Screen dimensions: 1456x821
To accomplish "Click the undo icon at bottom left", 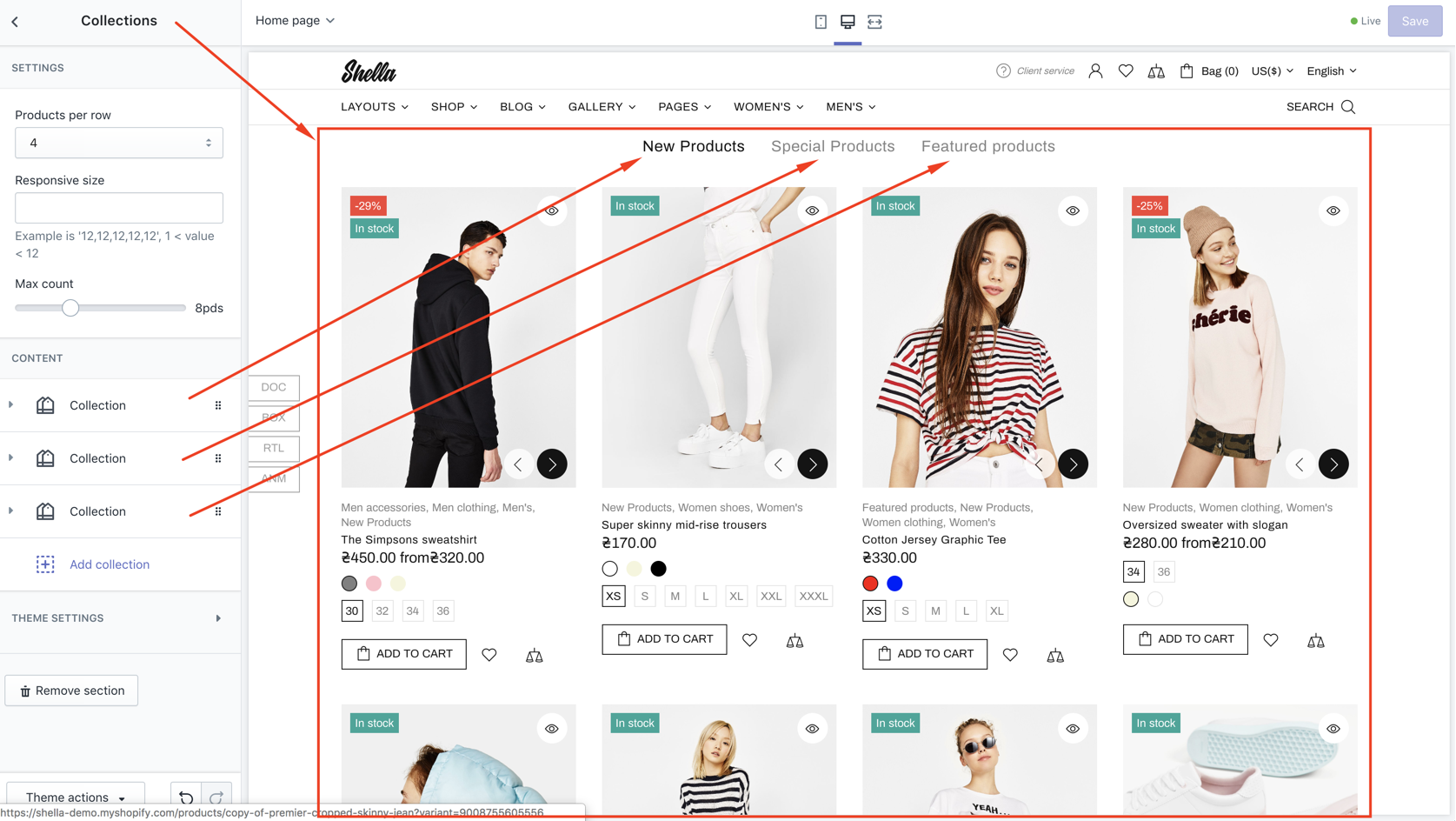I will pos(186,797).
